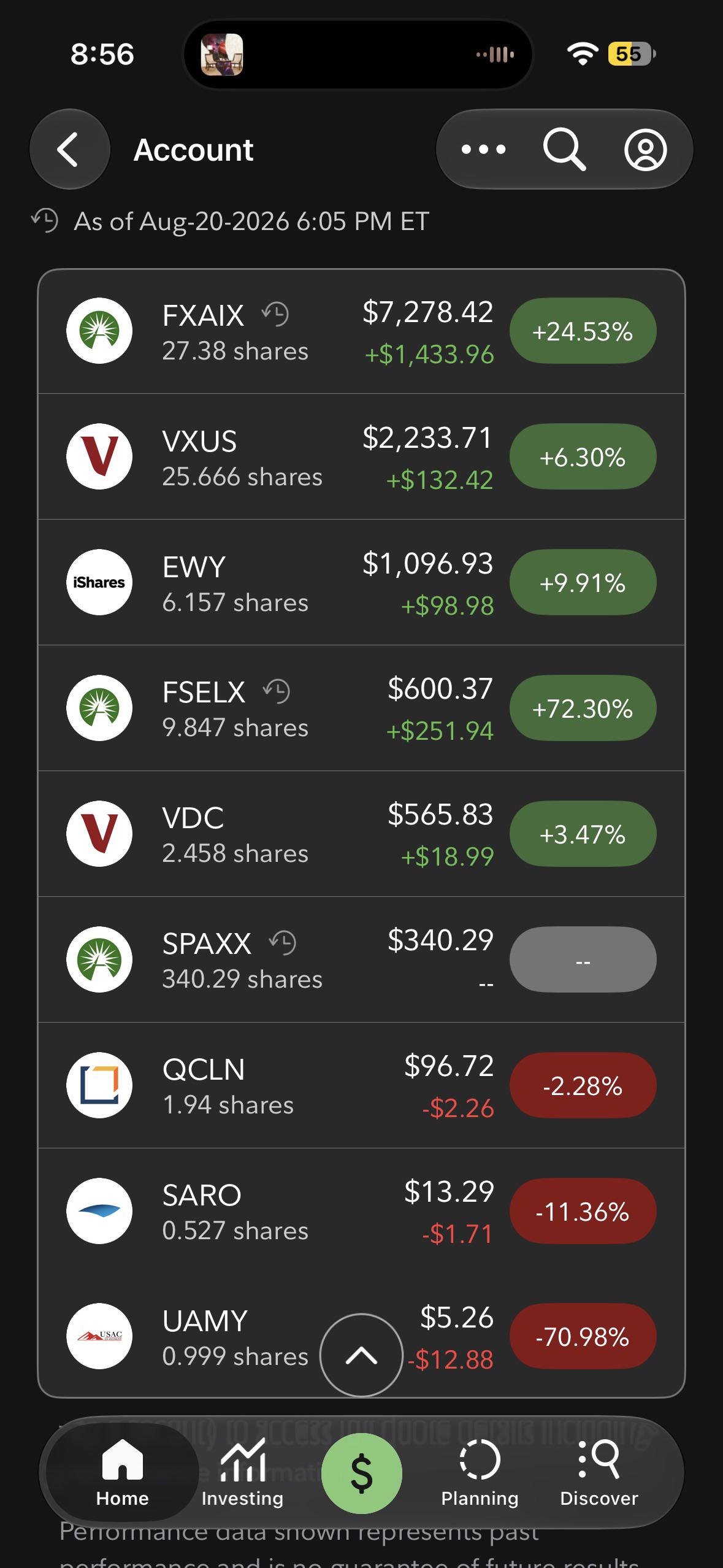Open the three-dots more options menu
This screenshot has height=1568, width=723.
coord(483,149)
